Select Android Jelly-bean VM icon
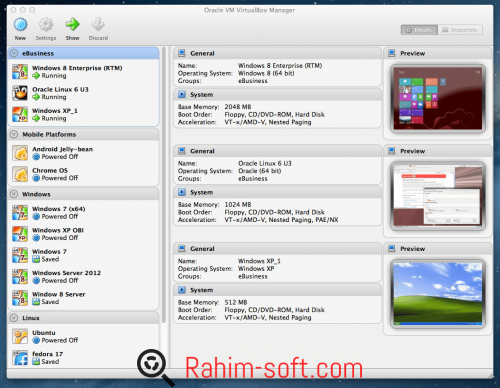Screen dimensions: 500x388 pyautogui.click(x=20, y=153)
